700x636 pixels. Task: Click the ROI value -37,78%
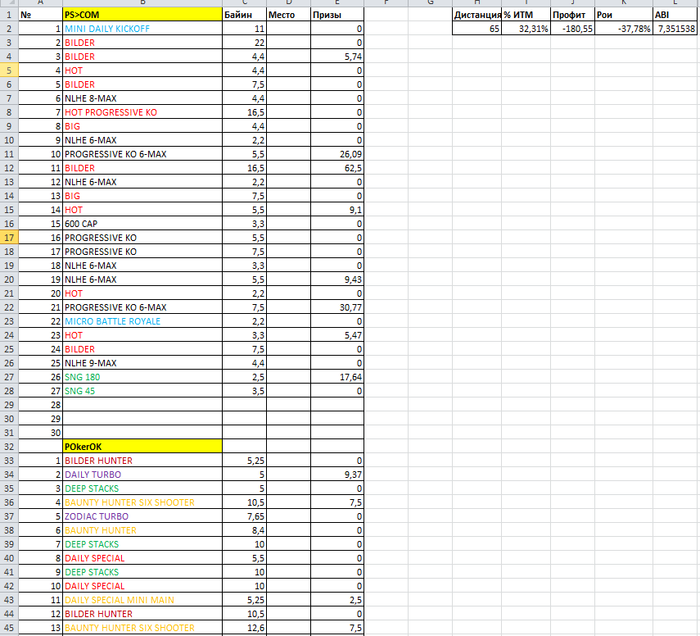click(623, 29)
